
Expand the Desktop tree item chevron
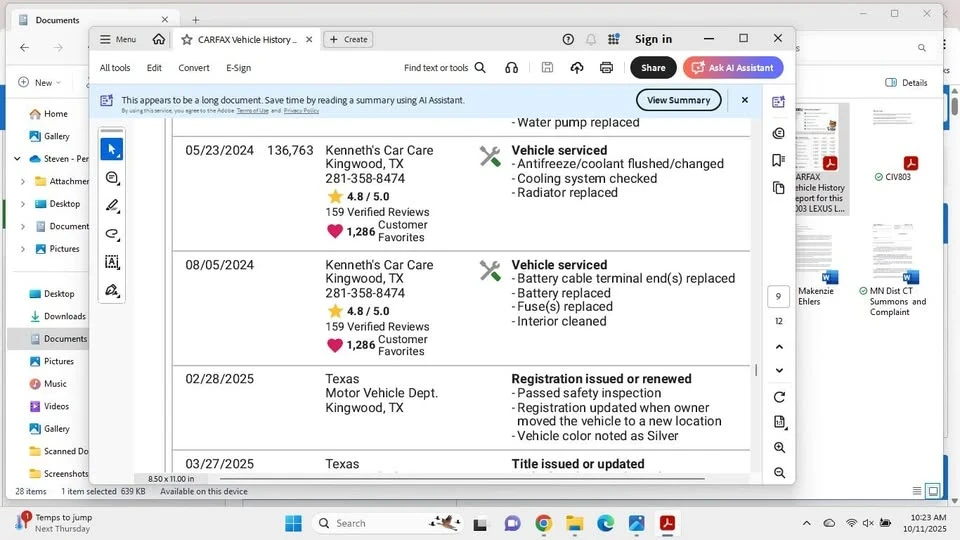coord(23,204)
